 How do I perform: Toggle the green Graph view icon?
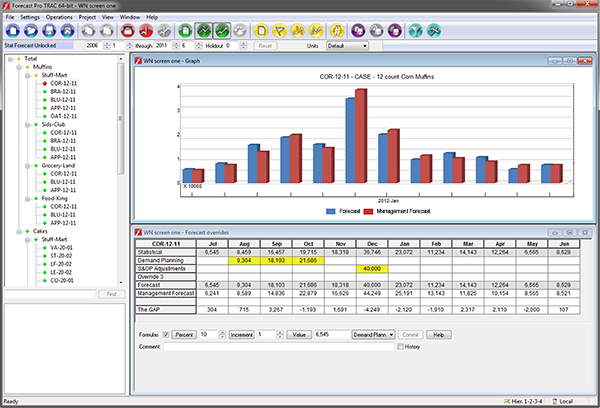click(x=204, y=31)
